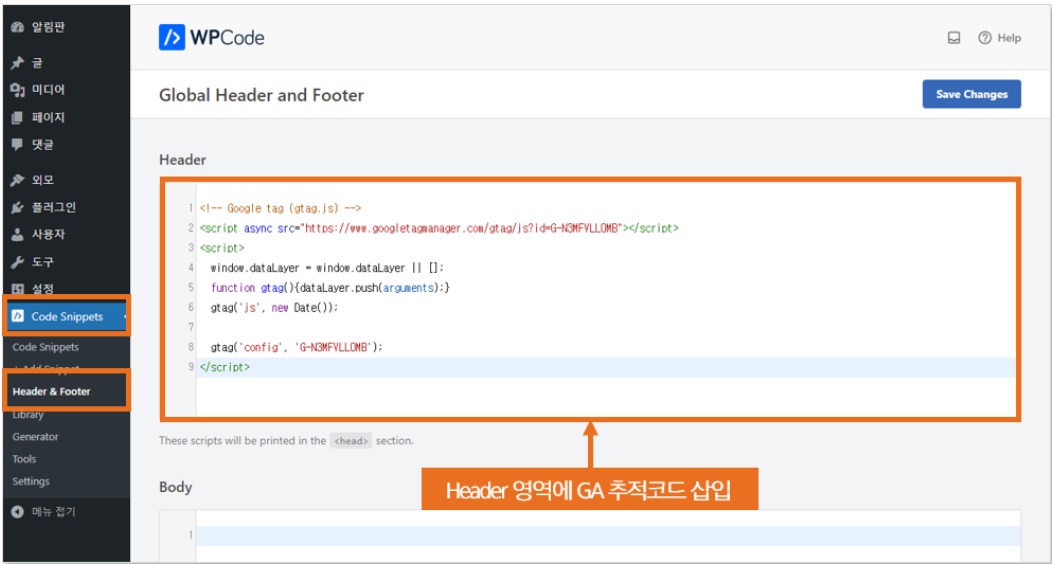Open the inbox notifications icon
The width and height of the screenshot is (1054, 564).
pyautogui.click(x=954, y=38)
